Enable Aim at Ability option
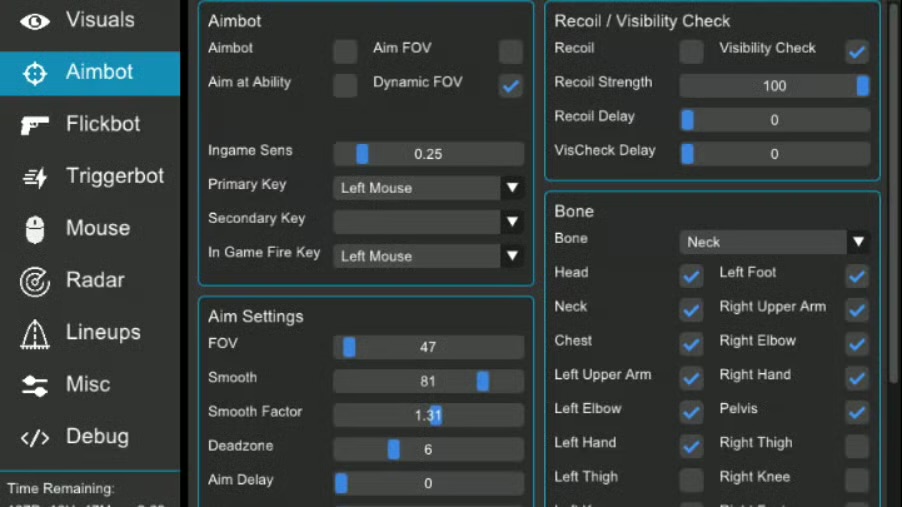The image size is (902, 507). coord(345,86)
